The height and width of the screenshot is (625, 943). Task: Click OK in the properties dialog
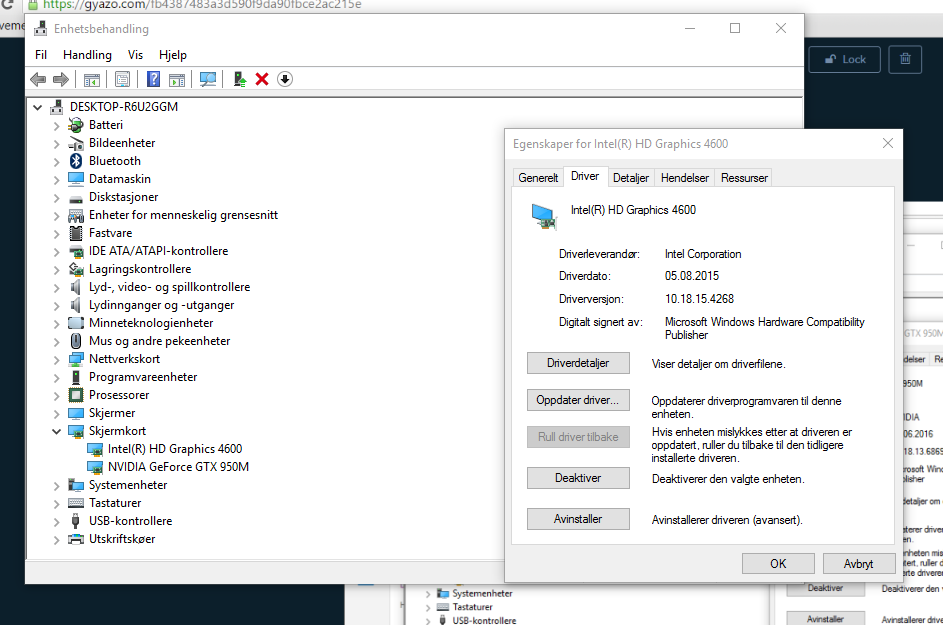tap(778, 564)
